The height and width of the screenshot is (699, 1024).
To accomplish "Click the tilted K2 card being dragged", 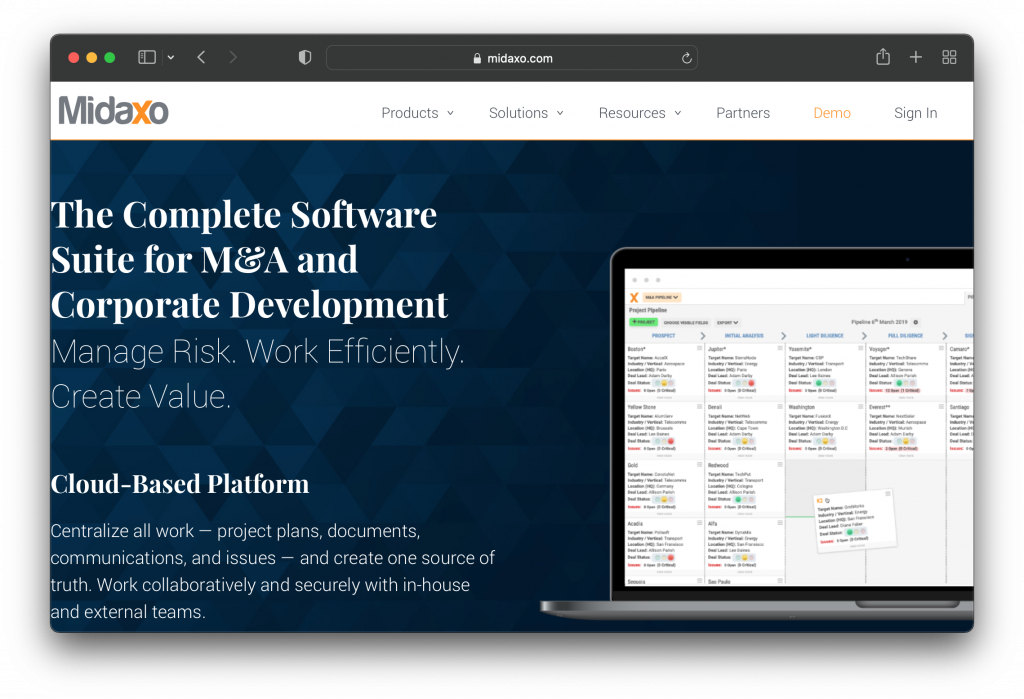I will pos(854,520).
